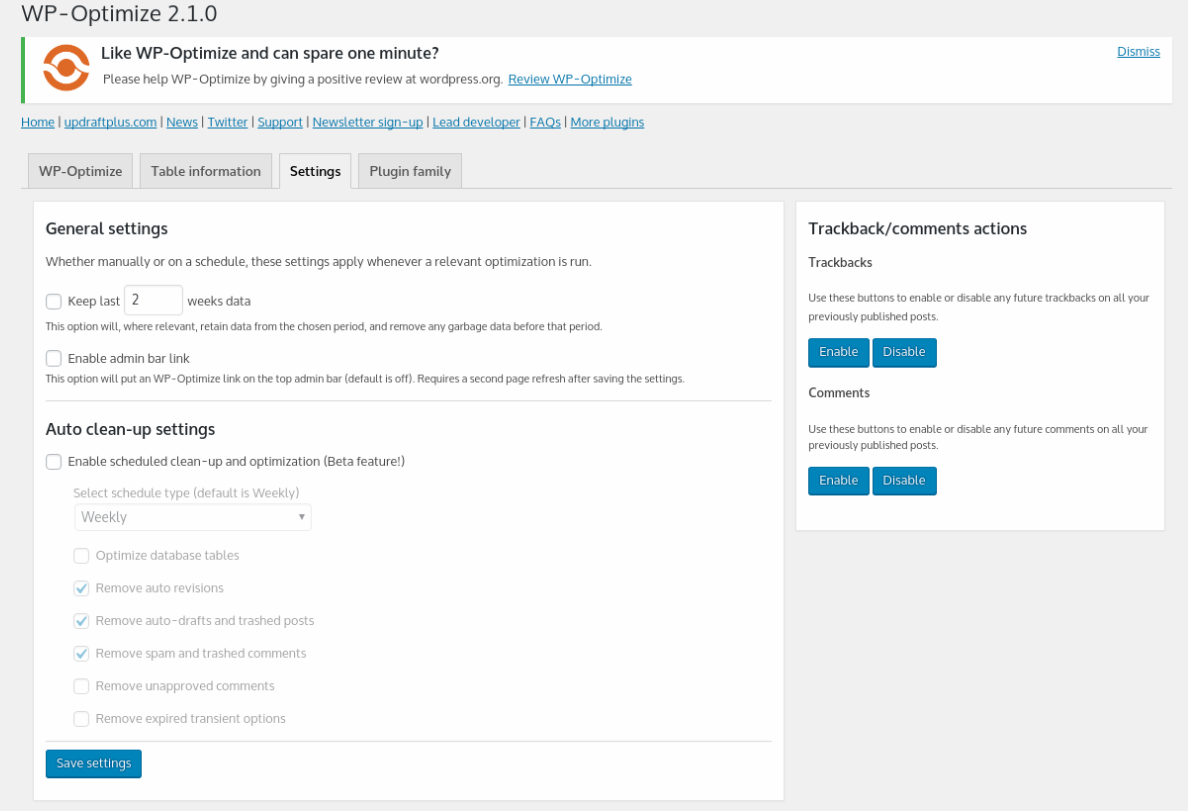Click Disable under Comments

[x=904, y=481]
